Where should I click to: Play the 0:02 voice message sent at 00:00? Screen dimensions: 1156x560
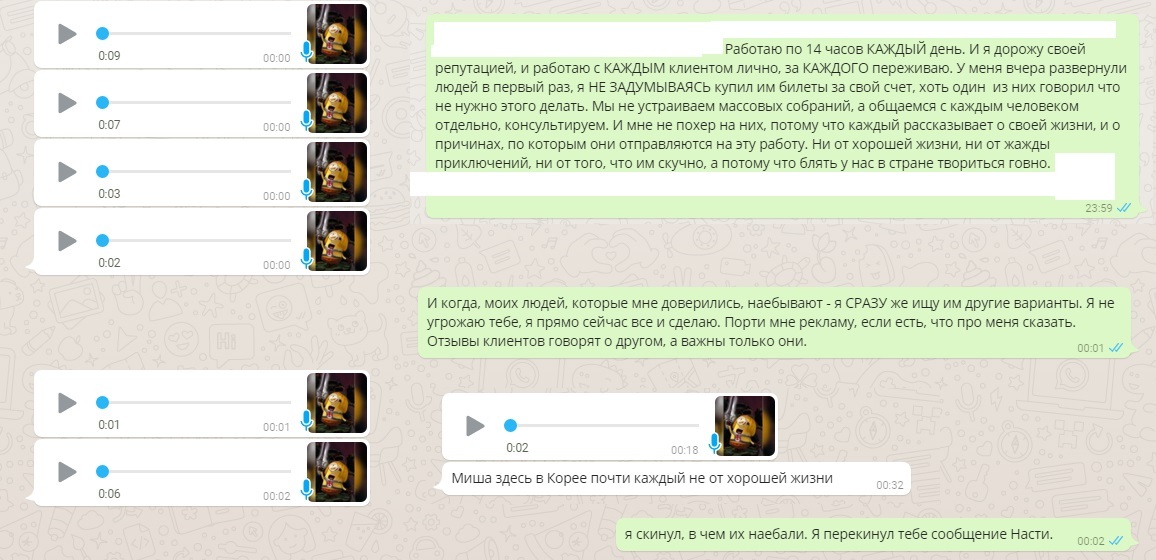(x=67, y=240)
